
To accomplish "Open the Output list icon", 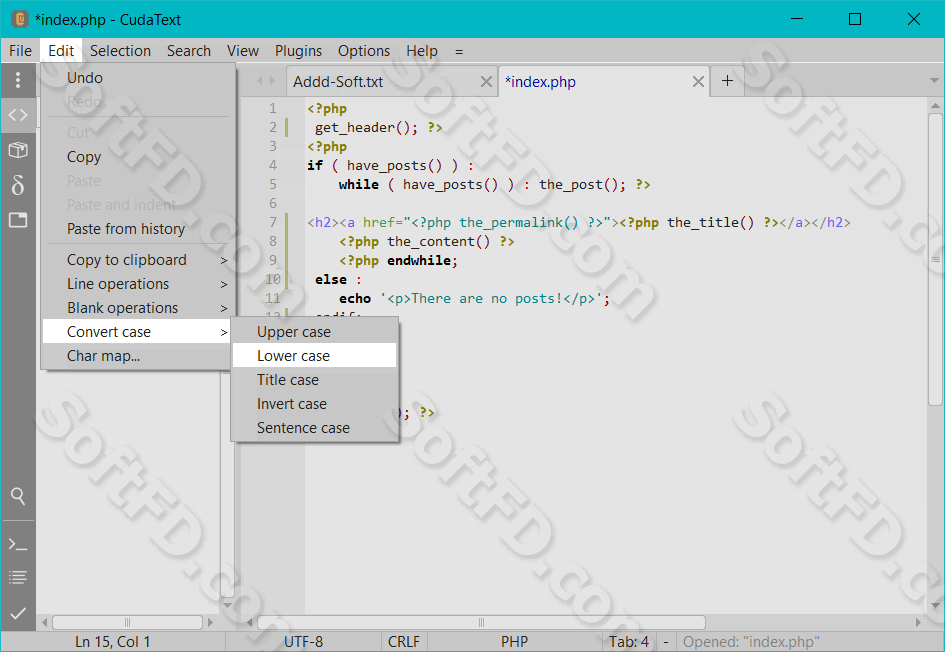I will (18, 578).
